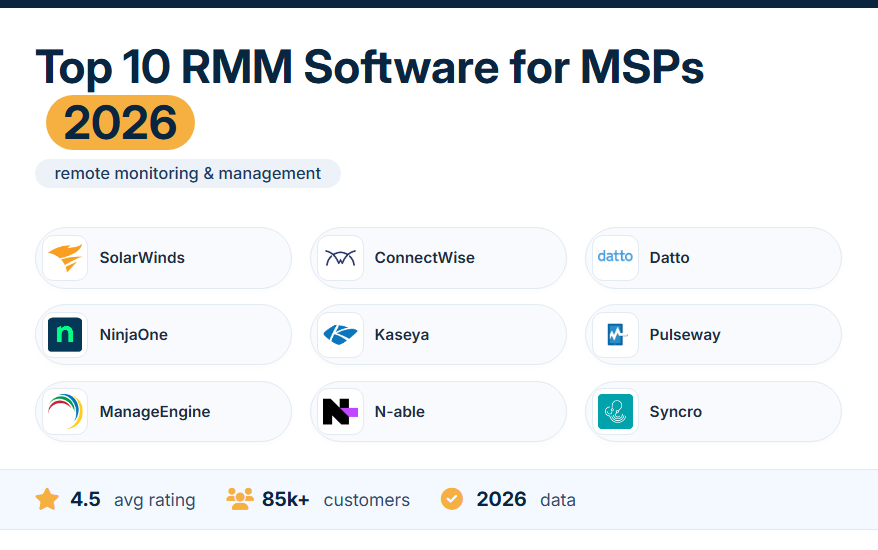Click the orange star rating icon

click(47, 499)
